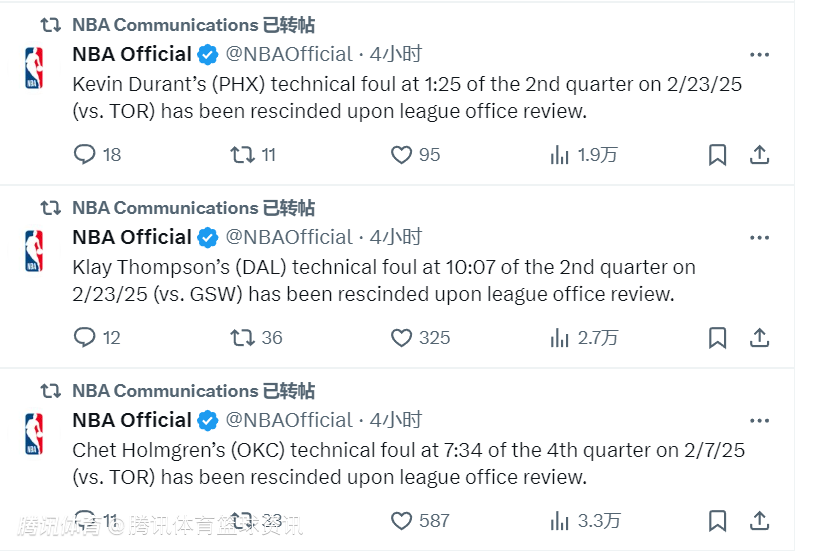This screenshot has height=551, width=830.
Task: Bookmark the Kevin Durant technical foul post
Action: (x=717, y=155)
